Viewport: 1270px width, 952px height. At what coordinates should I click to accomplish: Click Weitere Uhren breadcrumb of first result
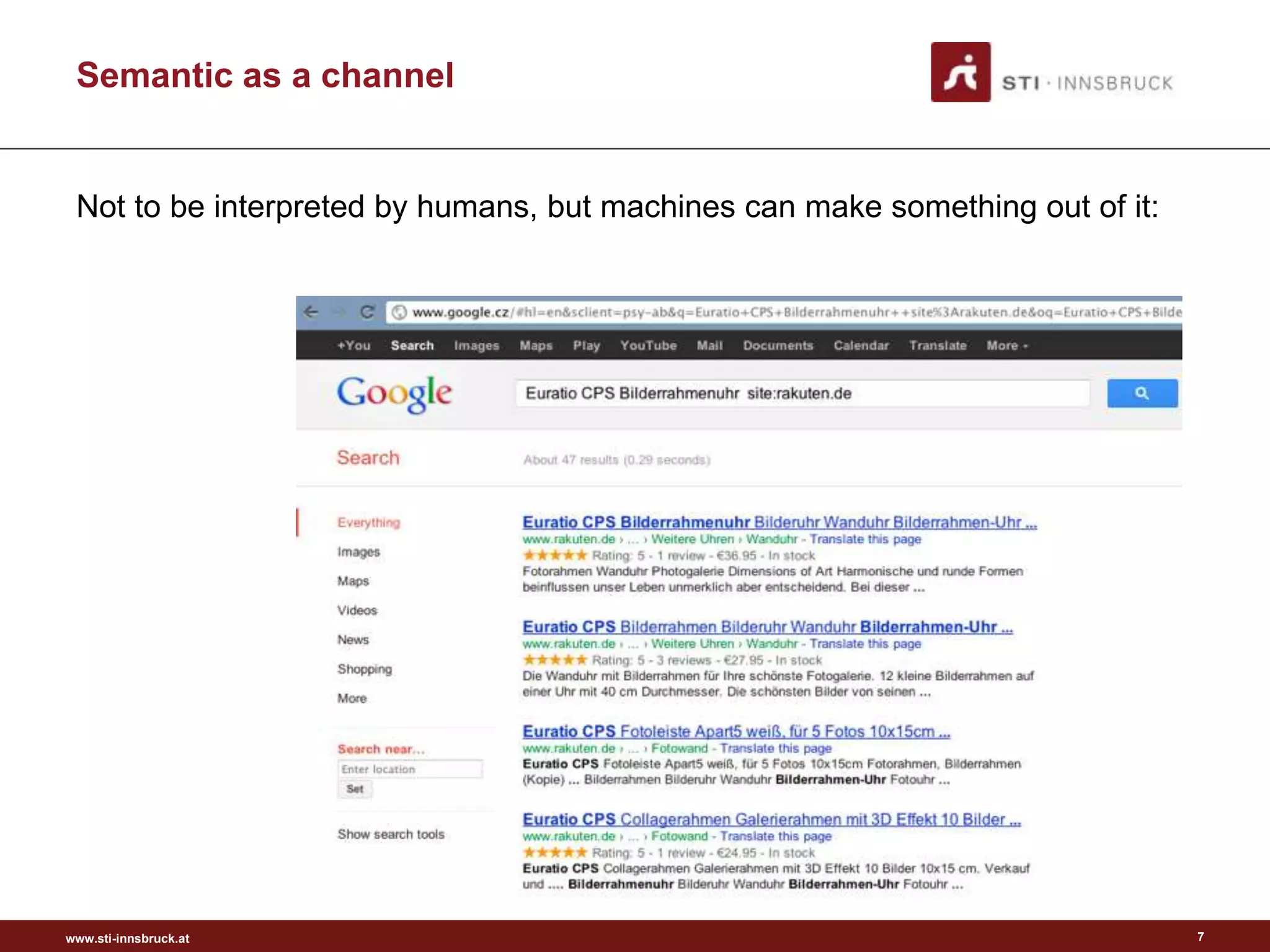(692, 539)
